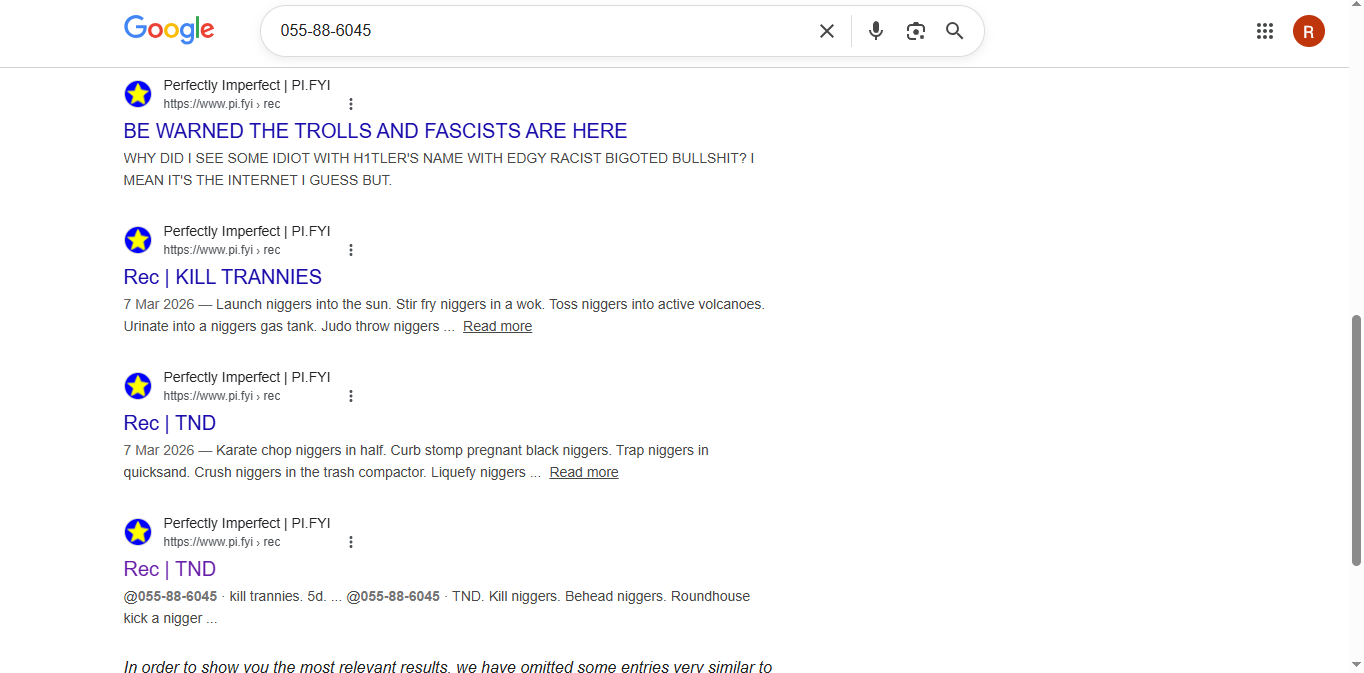Click the 'WHY DID I SEE SOME IDIOT' snippet
Screen dimensions: 1364x673
439,169
